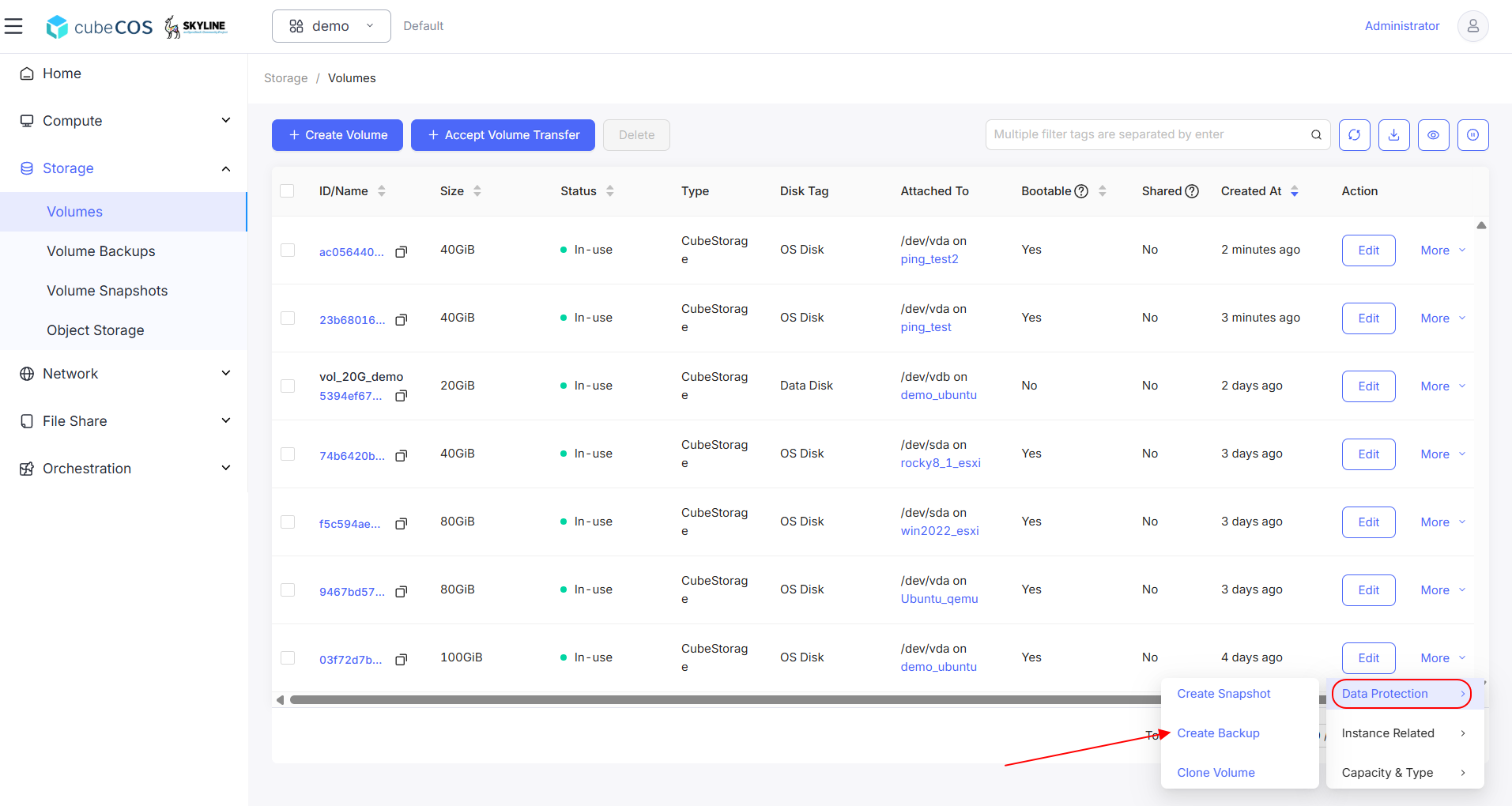
Task: Expand the Network sidebar section
Action: pos(124,374)
